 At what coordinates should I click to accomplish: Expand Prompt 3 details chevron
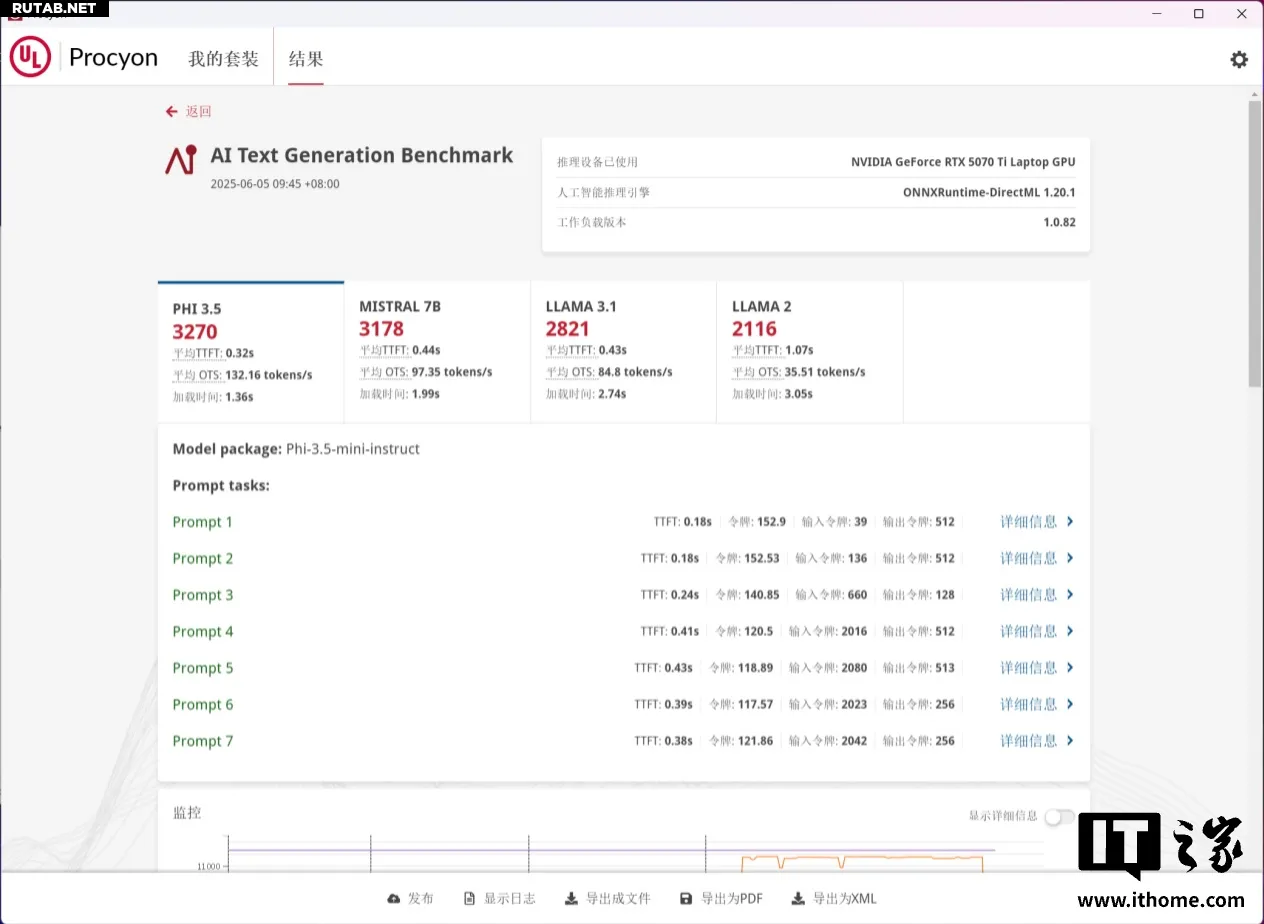click(1070, 595)
